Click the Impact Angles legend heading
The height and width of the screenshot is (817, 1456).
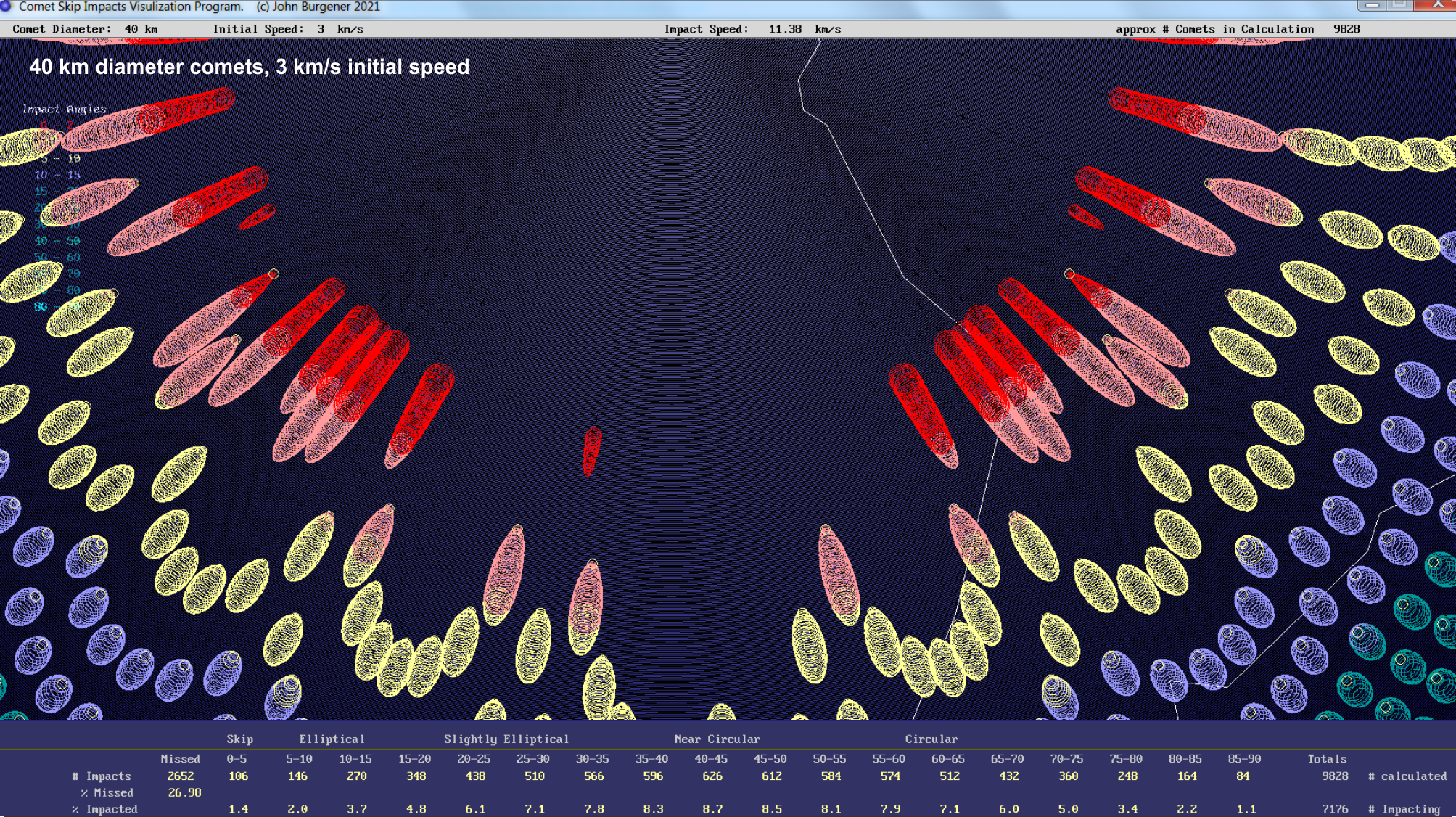pyautogui.click(x=64, y=109)
